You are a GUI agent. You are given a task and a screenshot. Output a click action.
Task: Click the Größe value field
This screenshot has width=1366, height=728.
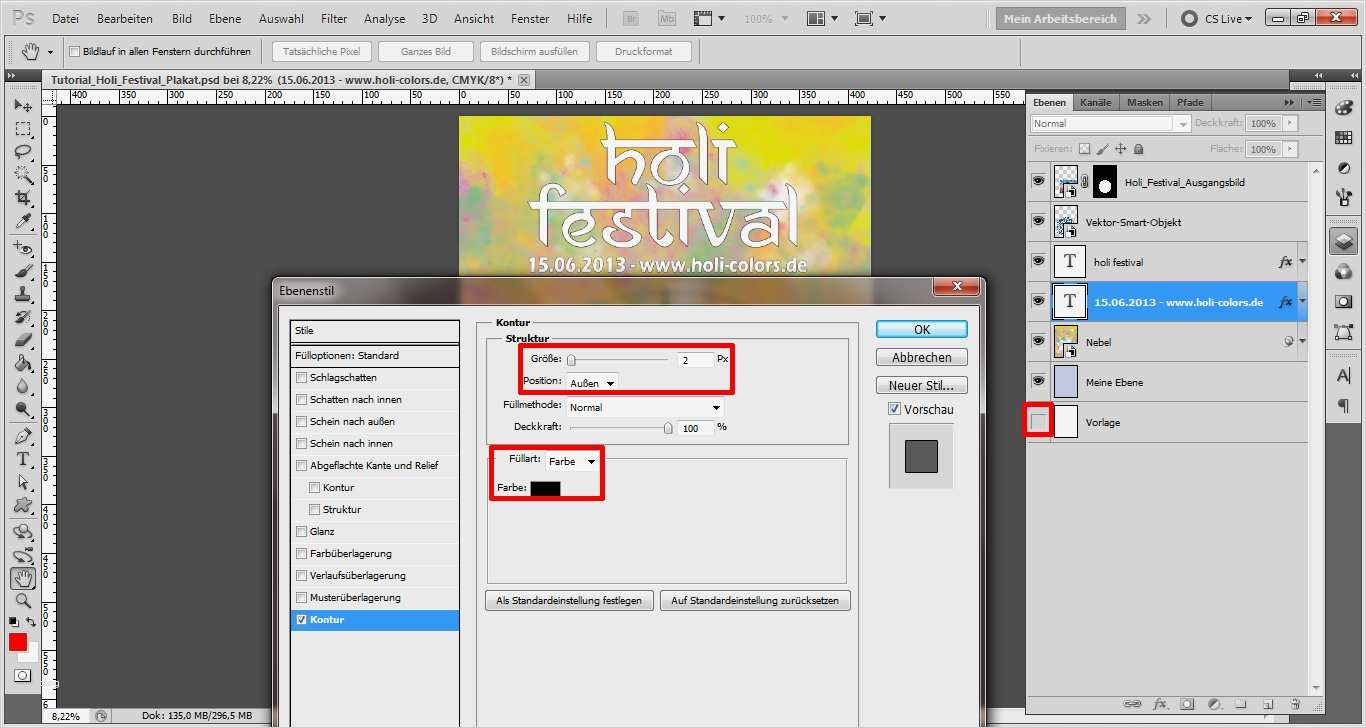tap(695, 359)
